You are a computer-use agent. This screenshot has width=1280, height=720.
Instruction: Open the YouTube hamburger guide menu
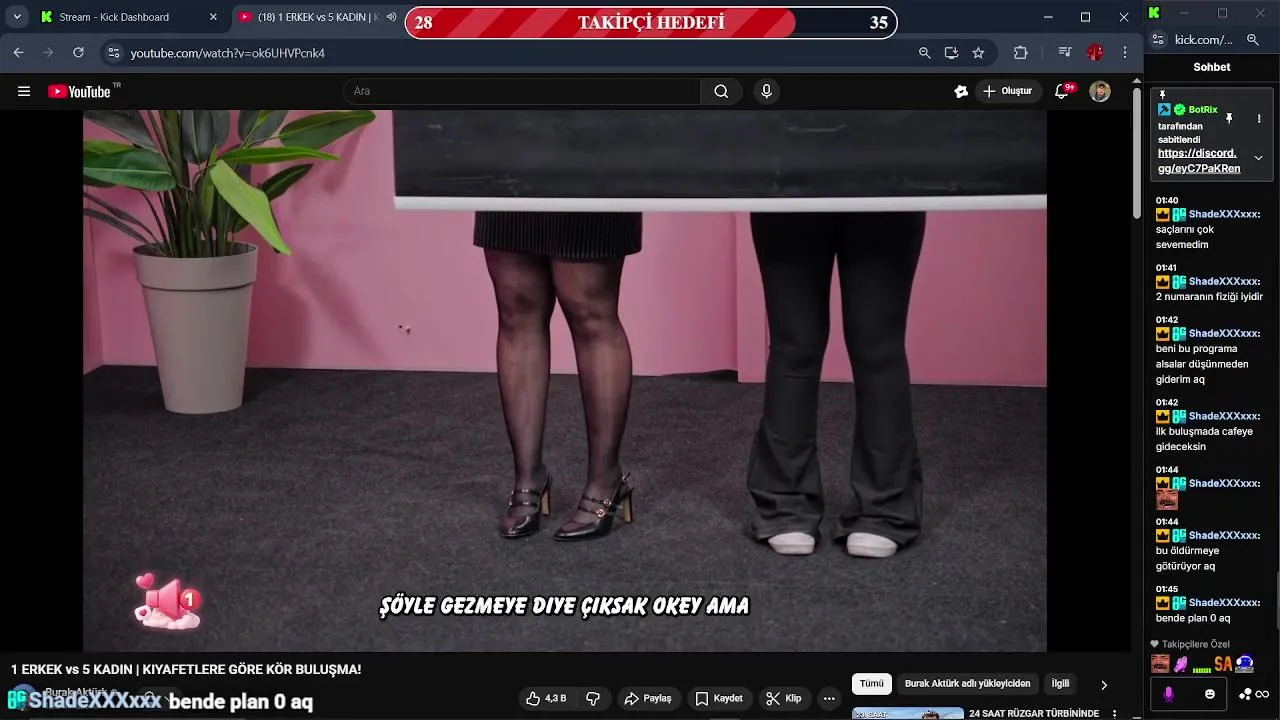pyautogui.click(x=24, y=91)
